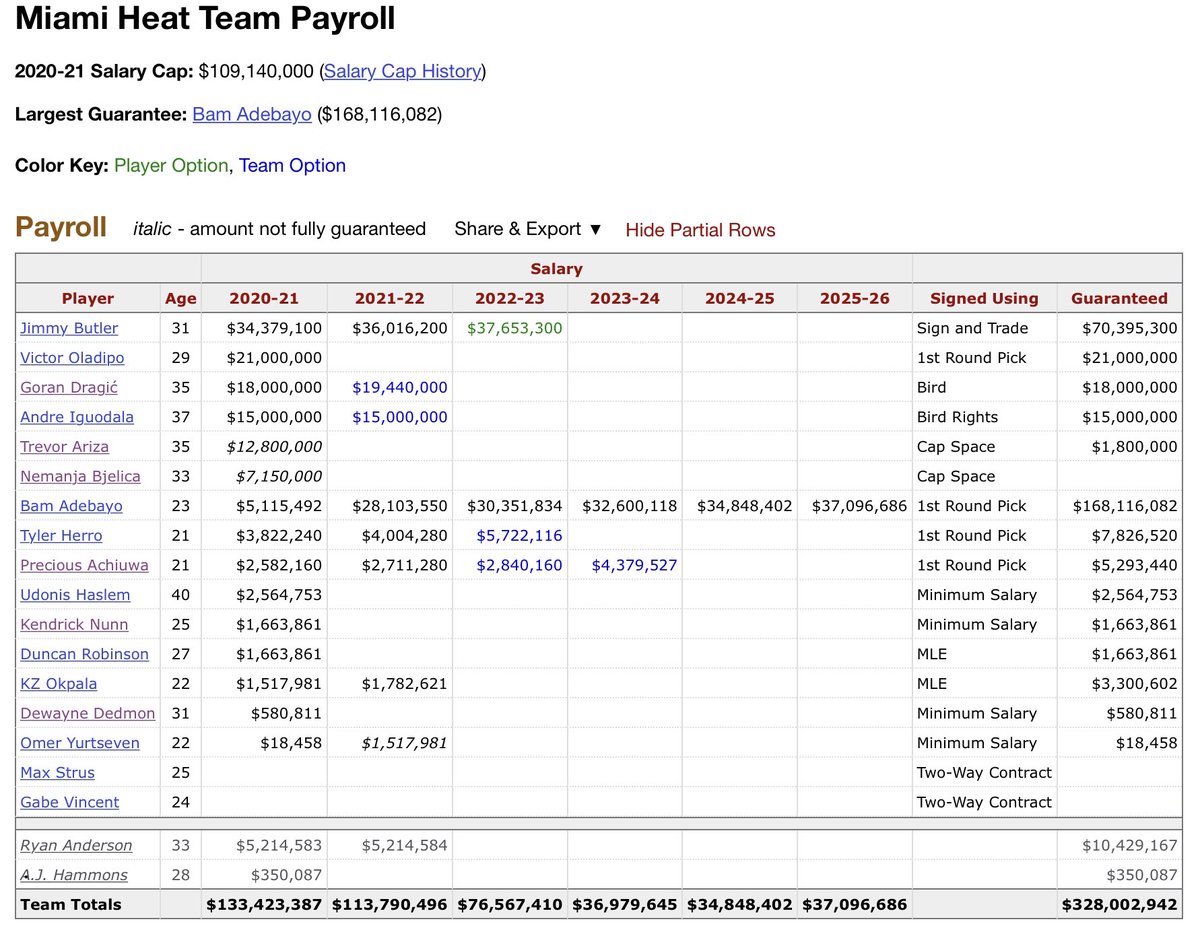
Task: Select the $133,423,387 team total cell
Action: tap(264, 905)
